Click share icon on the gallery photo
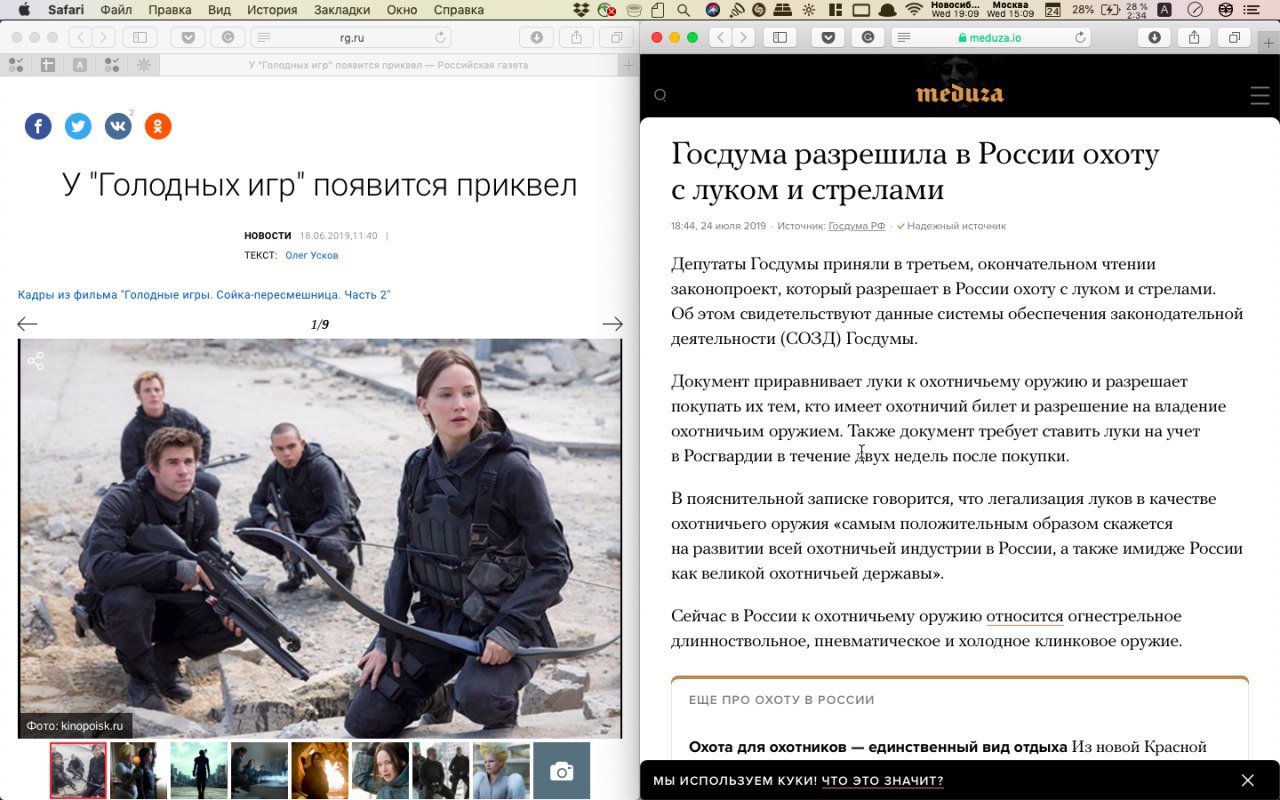 (x=36, y=361)
